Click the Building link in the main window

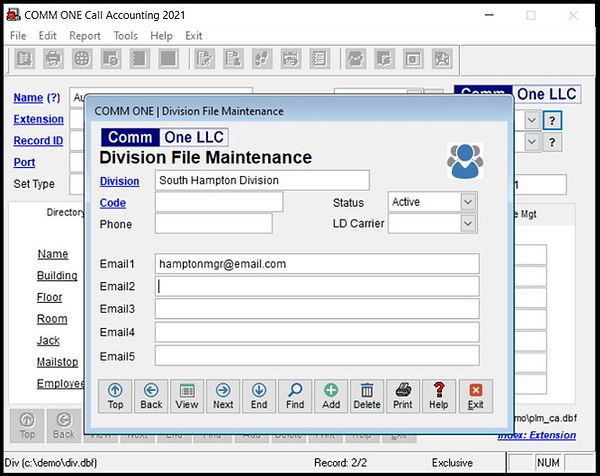pyautogui.click(x=57, y=275)
